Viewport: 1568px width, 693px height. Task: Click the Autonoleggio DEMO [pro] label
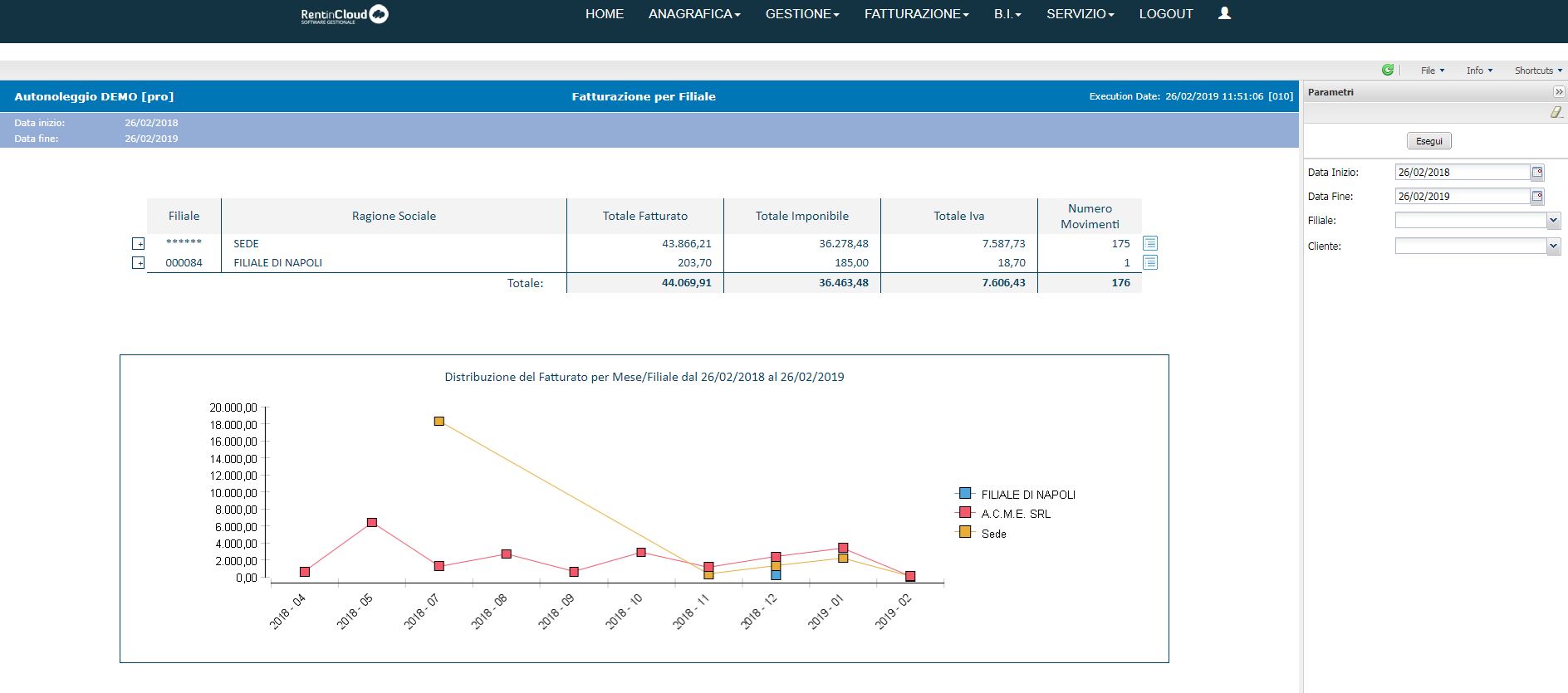[x=94, y=96]
